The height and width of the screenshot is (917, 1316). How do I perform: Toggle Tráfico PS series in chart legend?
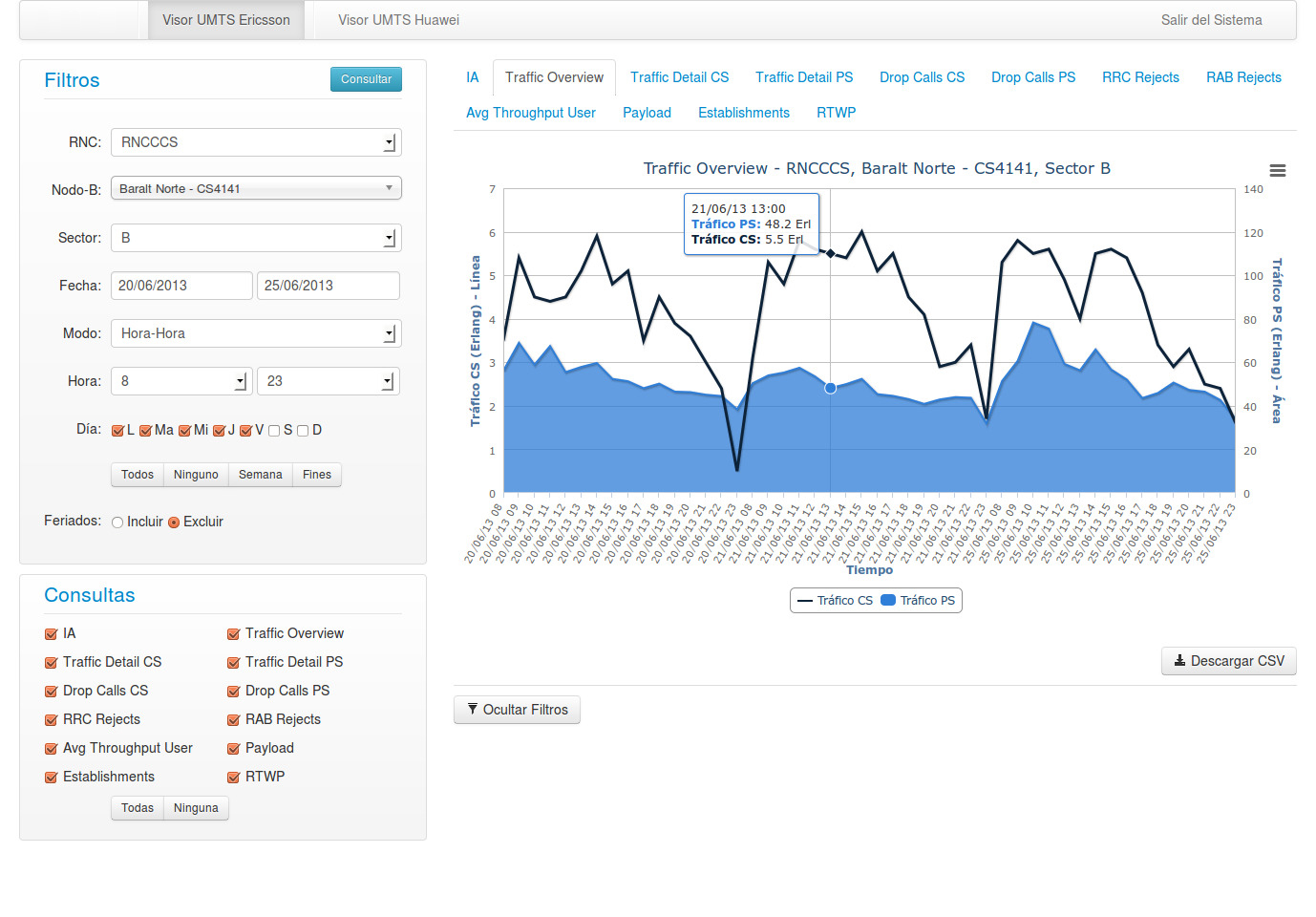(x=918, y=601)
